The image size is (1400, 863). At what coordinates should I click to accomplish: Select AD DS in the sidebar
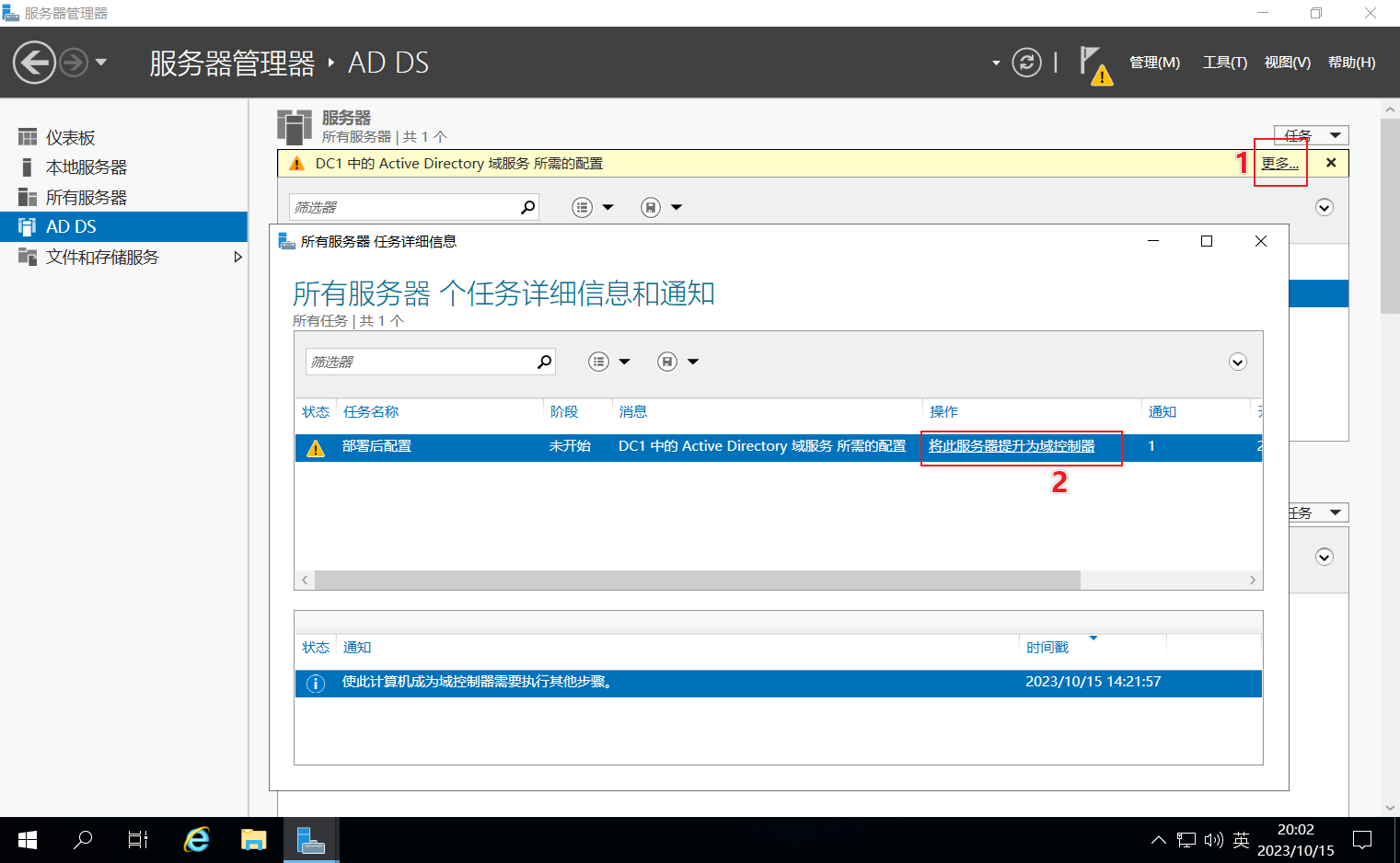click(124, 226)
